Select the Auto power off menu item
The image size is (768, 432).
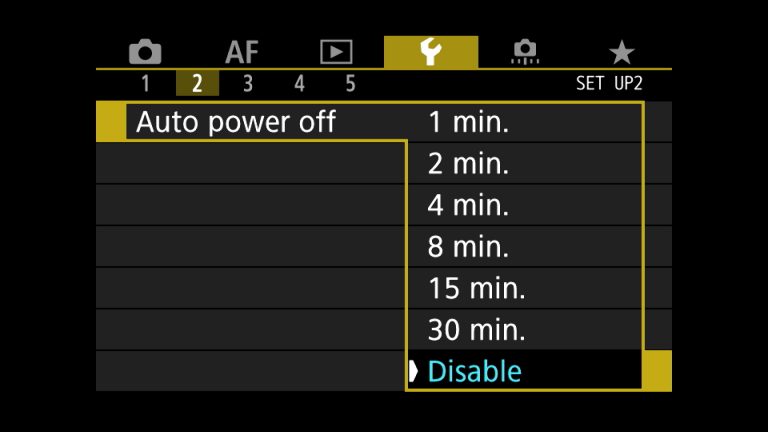click(236, 123)
